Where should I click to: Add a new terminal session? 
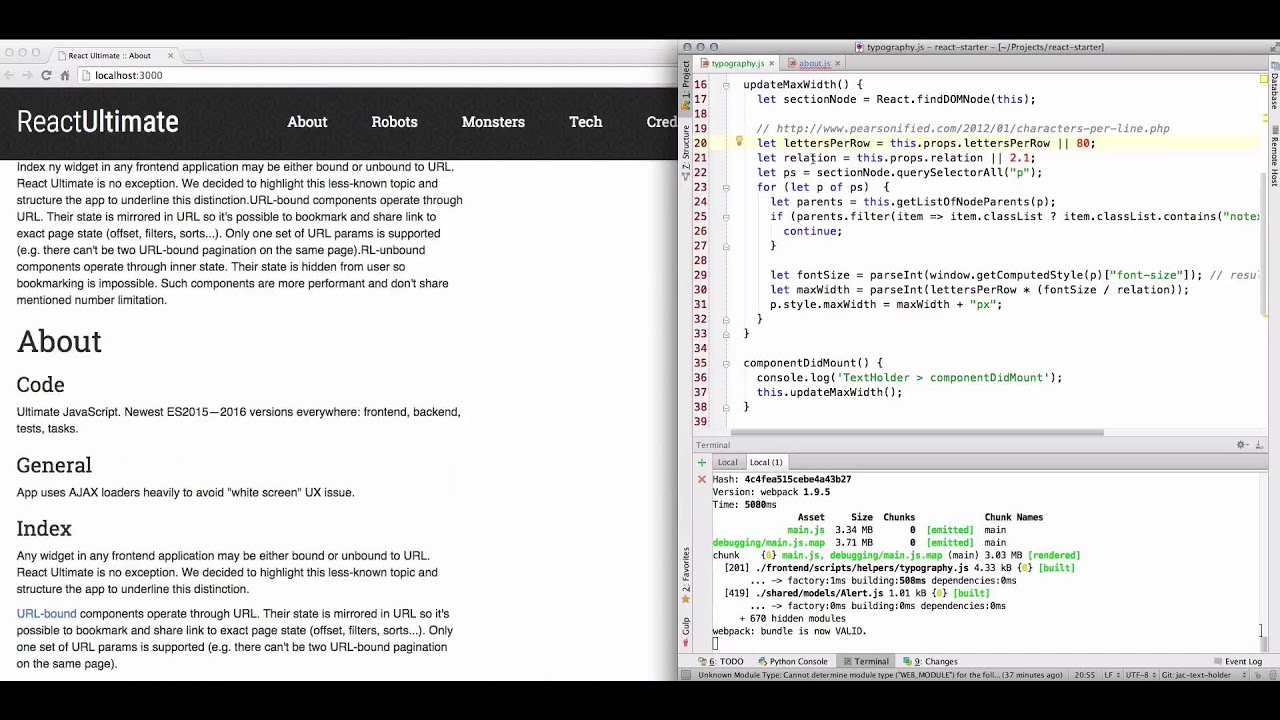point(702,462)
